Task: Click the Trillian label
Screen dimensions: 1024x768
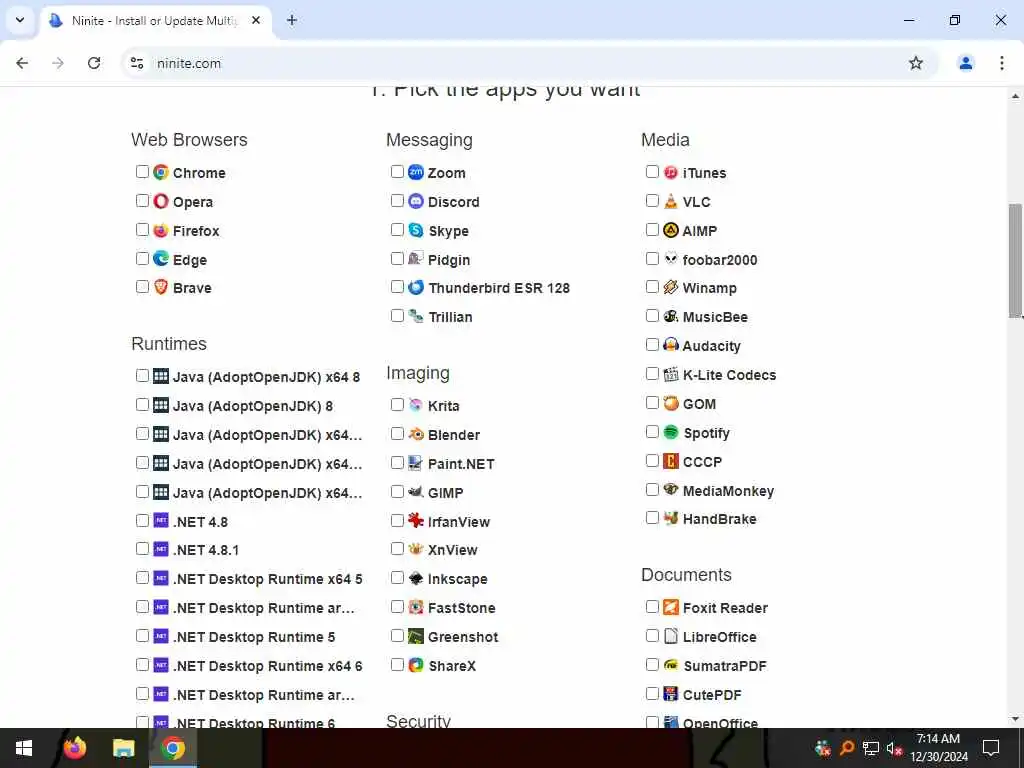Action: point(450,317)
